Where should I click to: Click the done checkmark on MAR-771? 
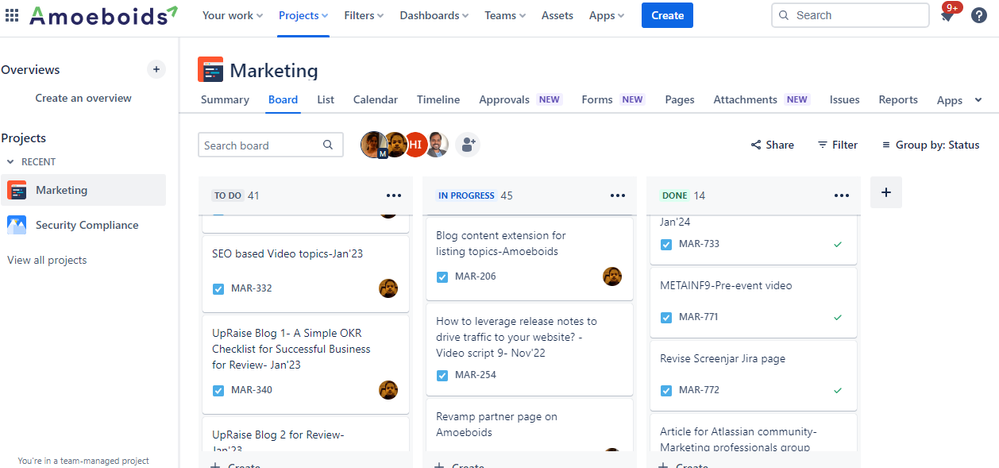click(x=838, y=317)
